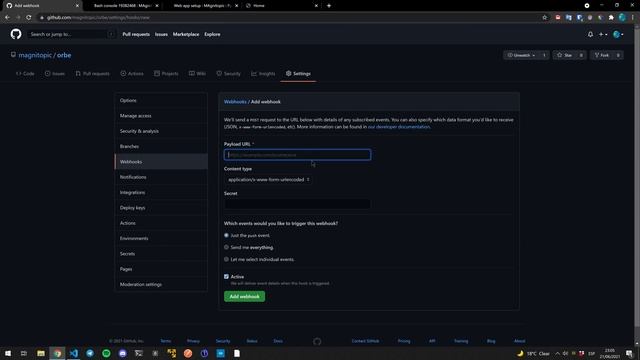This screenshot has width=640, height=360.
Task: Click the Star repository button
Action: [x=565, y=55]
